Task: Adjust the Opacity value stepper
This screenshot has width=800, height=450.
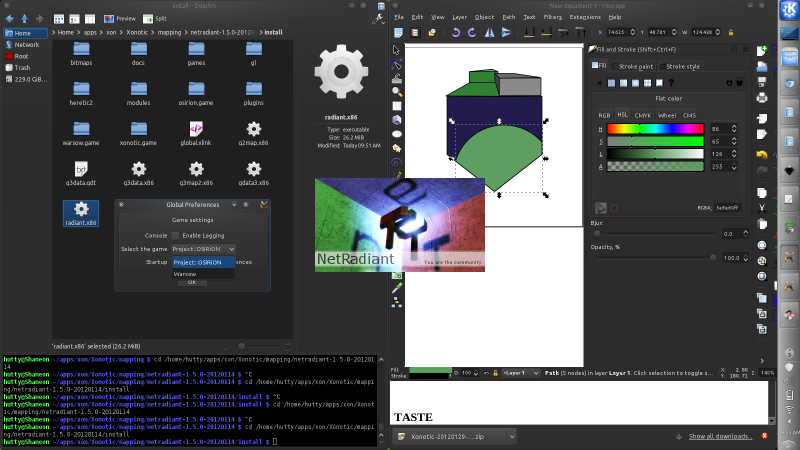Action: click(x=745, y=258)
